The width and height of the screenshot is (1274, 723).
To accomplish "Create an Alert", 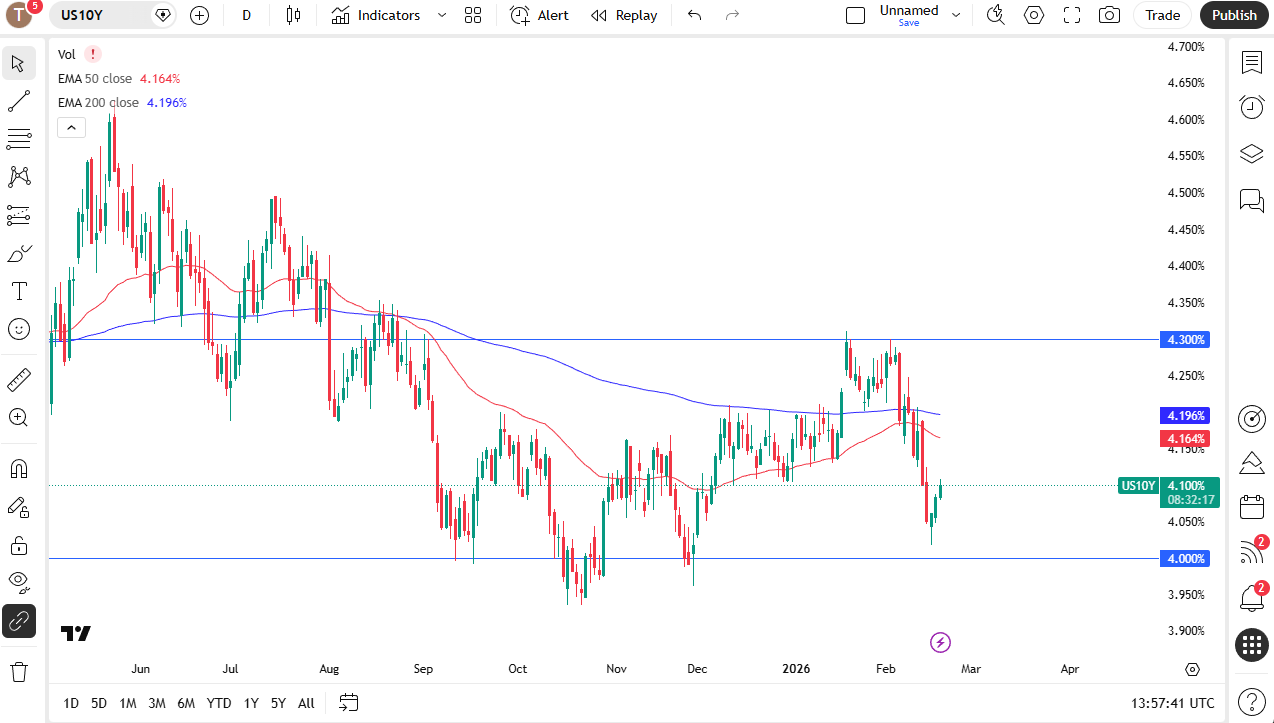I will [539, 15].
